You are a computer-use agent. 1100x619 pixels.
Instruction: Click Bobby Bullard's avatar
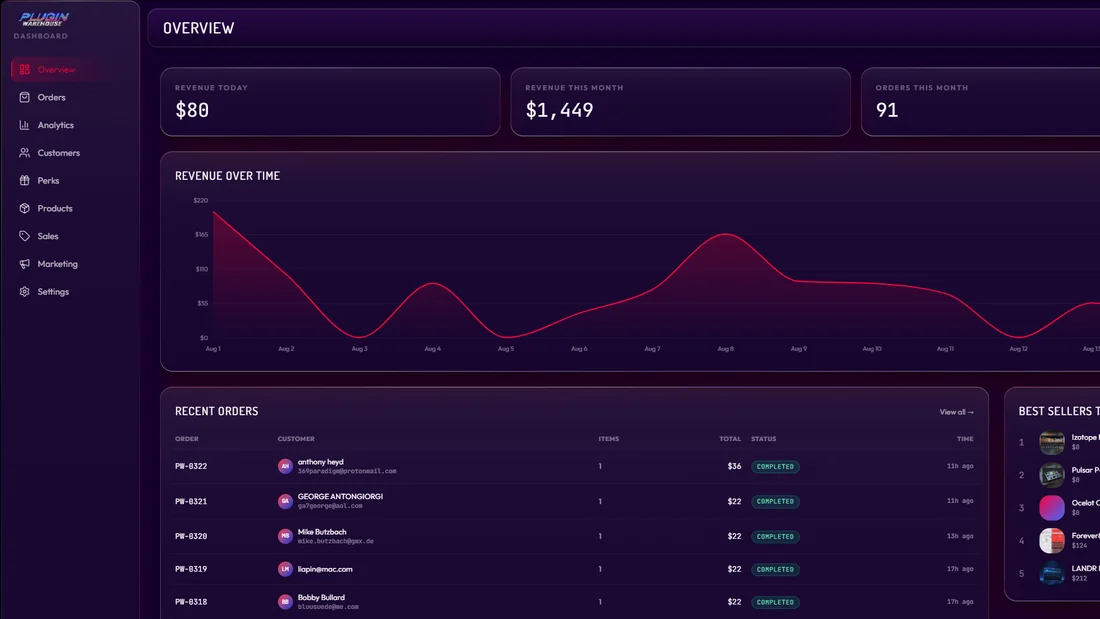pos(285,602)
